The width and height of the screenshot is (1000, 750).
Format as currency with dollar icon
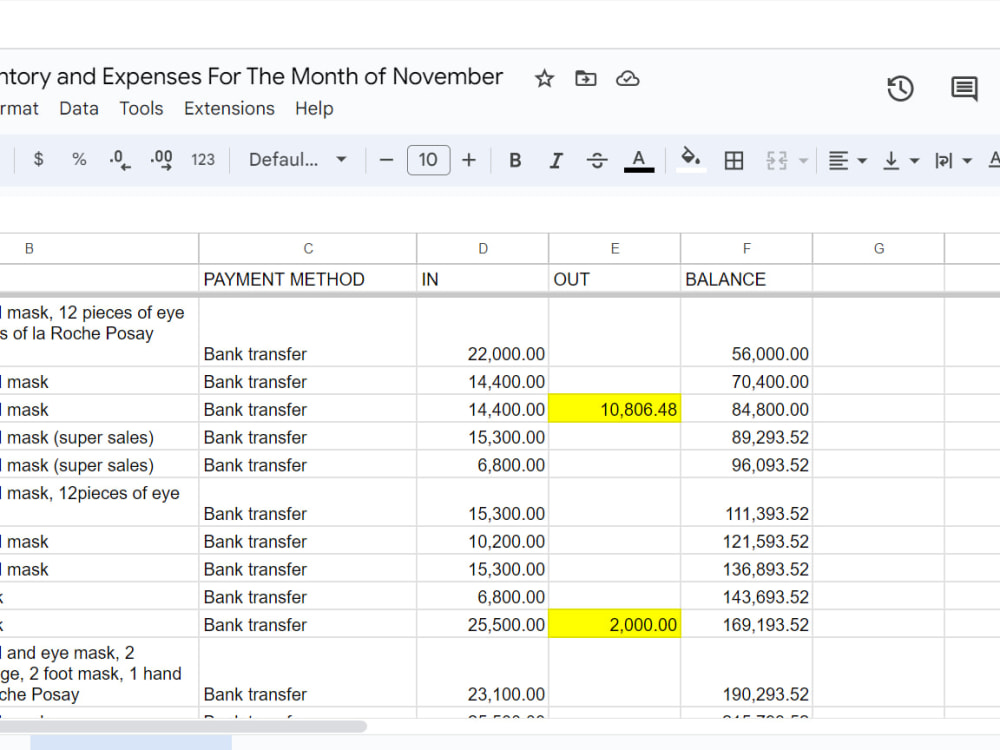click(x=38, y=159)
